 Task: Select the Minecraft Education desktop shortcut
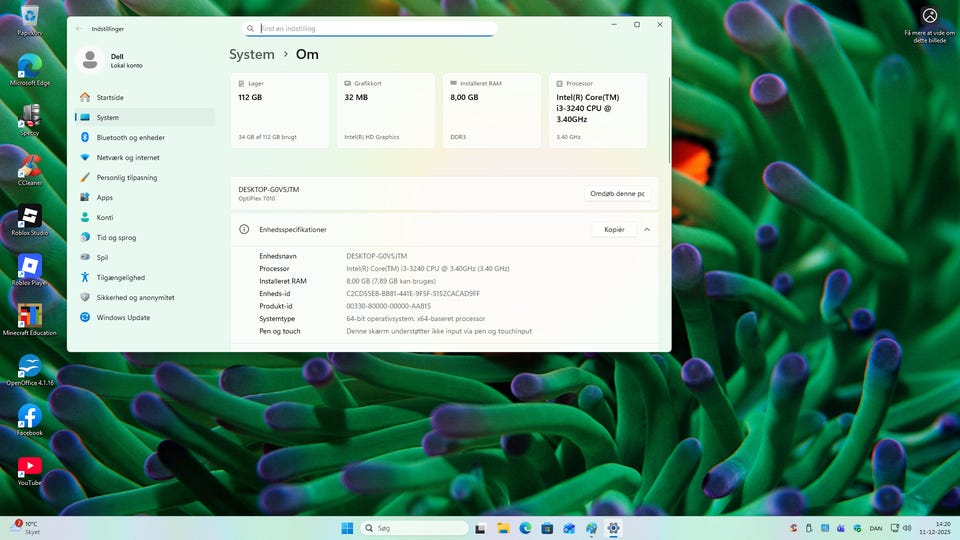click(29, 317)
